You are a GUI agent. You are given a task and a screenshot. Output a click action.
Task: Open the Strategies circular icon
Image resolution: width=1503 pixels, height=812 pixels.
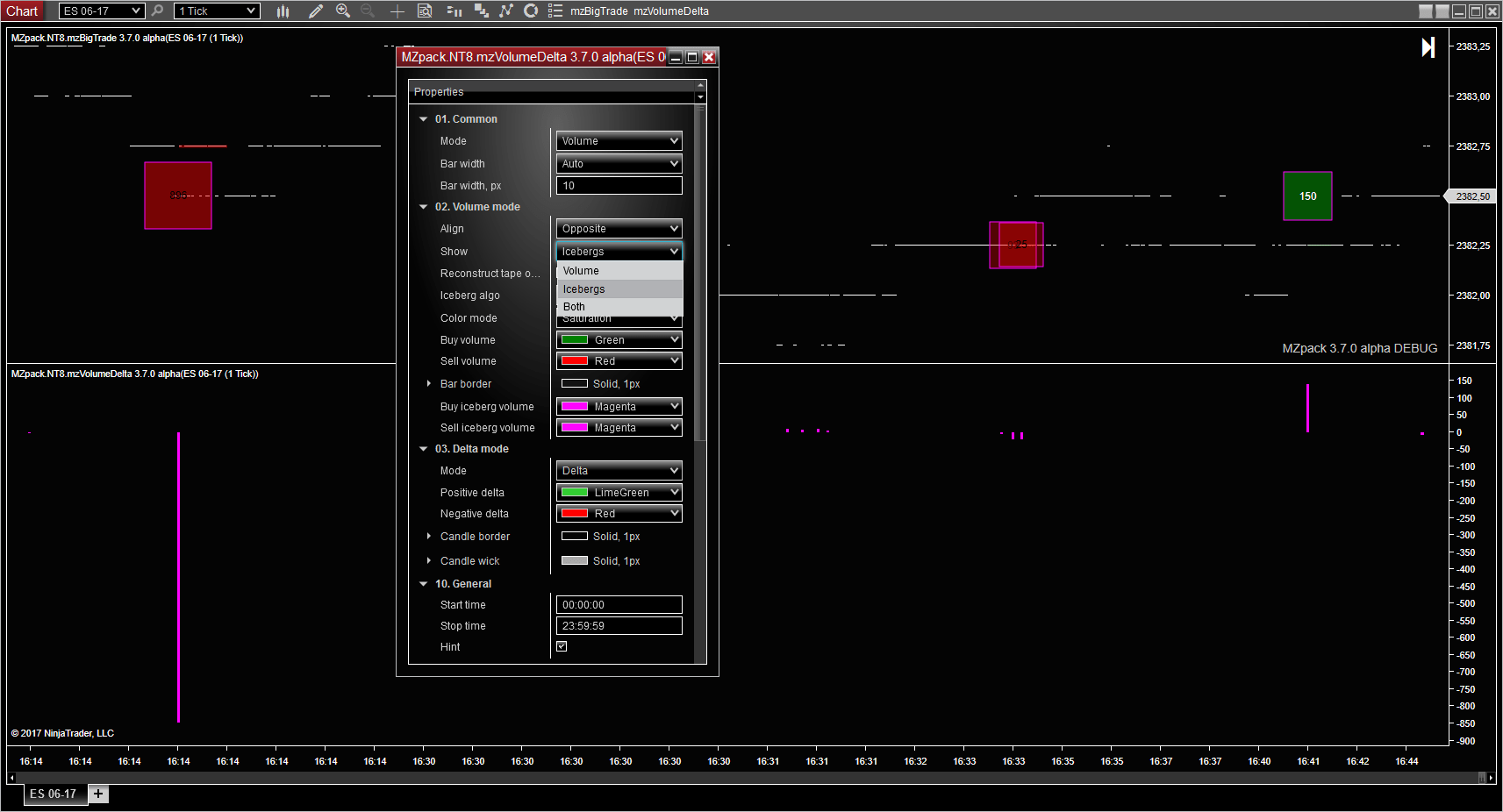point(531,11)
